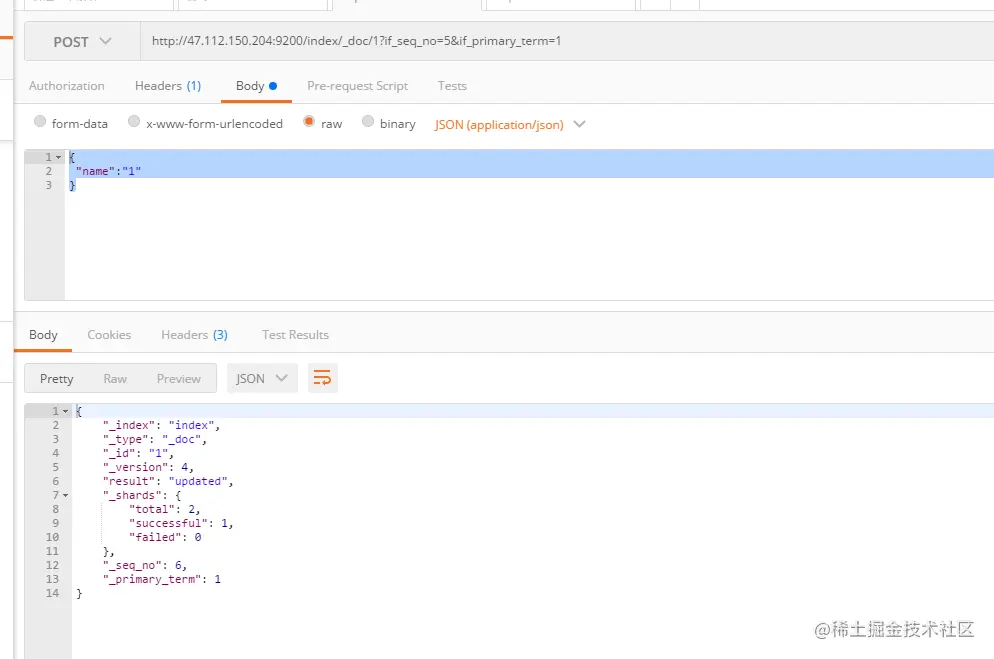Open the response Headers (3) tab
The height and width of the screenshot is (659, 994).
click(194, 335)
